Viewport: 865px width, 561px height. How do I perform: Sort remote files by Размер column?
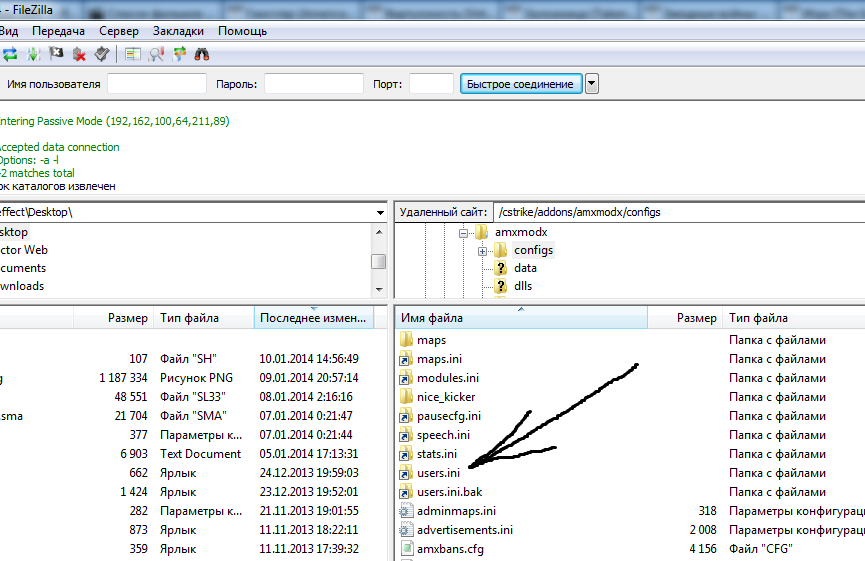(x=685, y=318)
